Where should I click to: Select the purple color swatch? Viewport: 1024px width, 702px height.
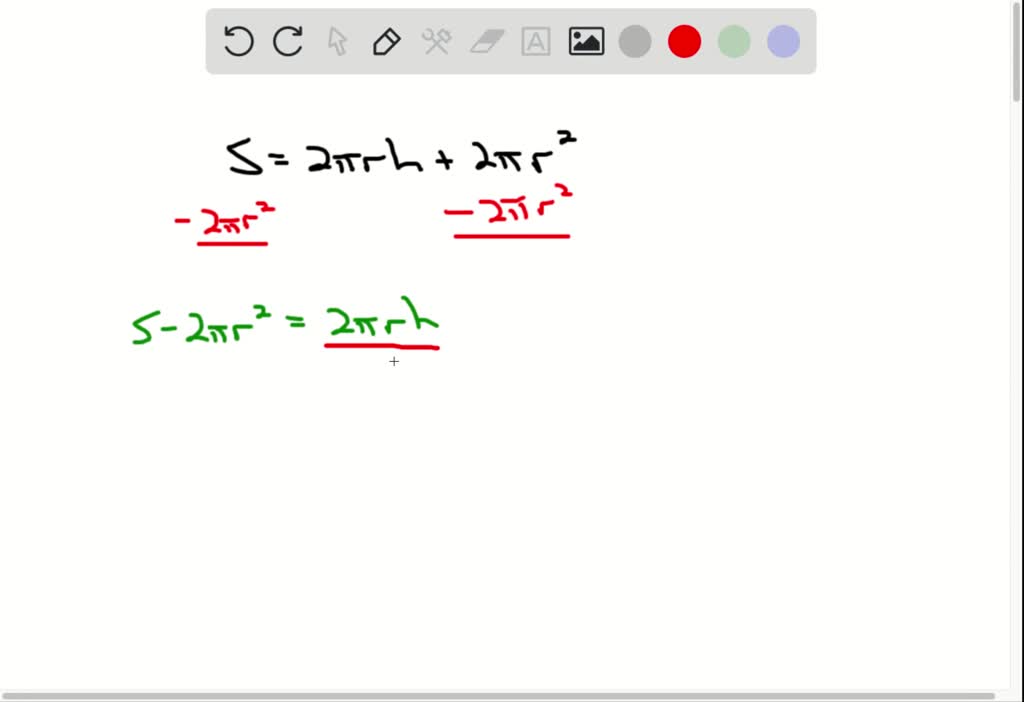click(782, 41)
